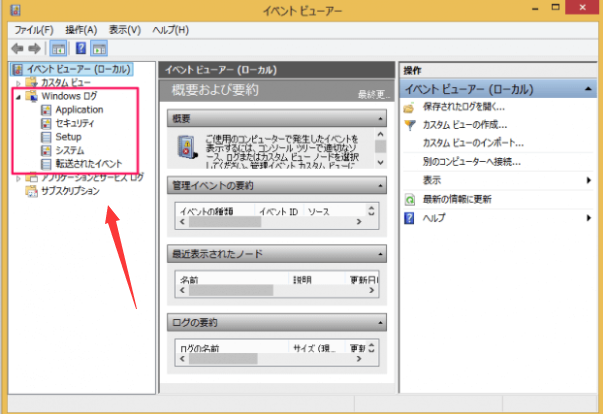This screenshot has height=414, width=603.
Task: Click left arrow of ログの要約 scrollbar
Action: point(182,359)
